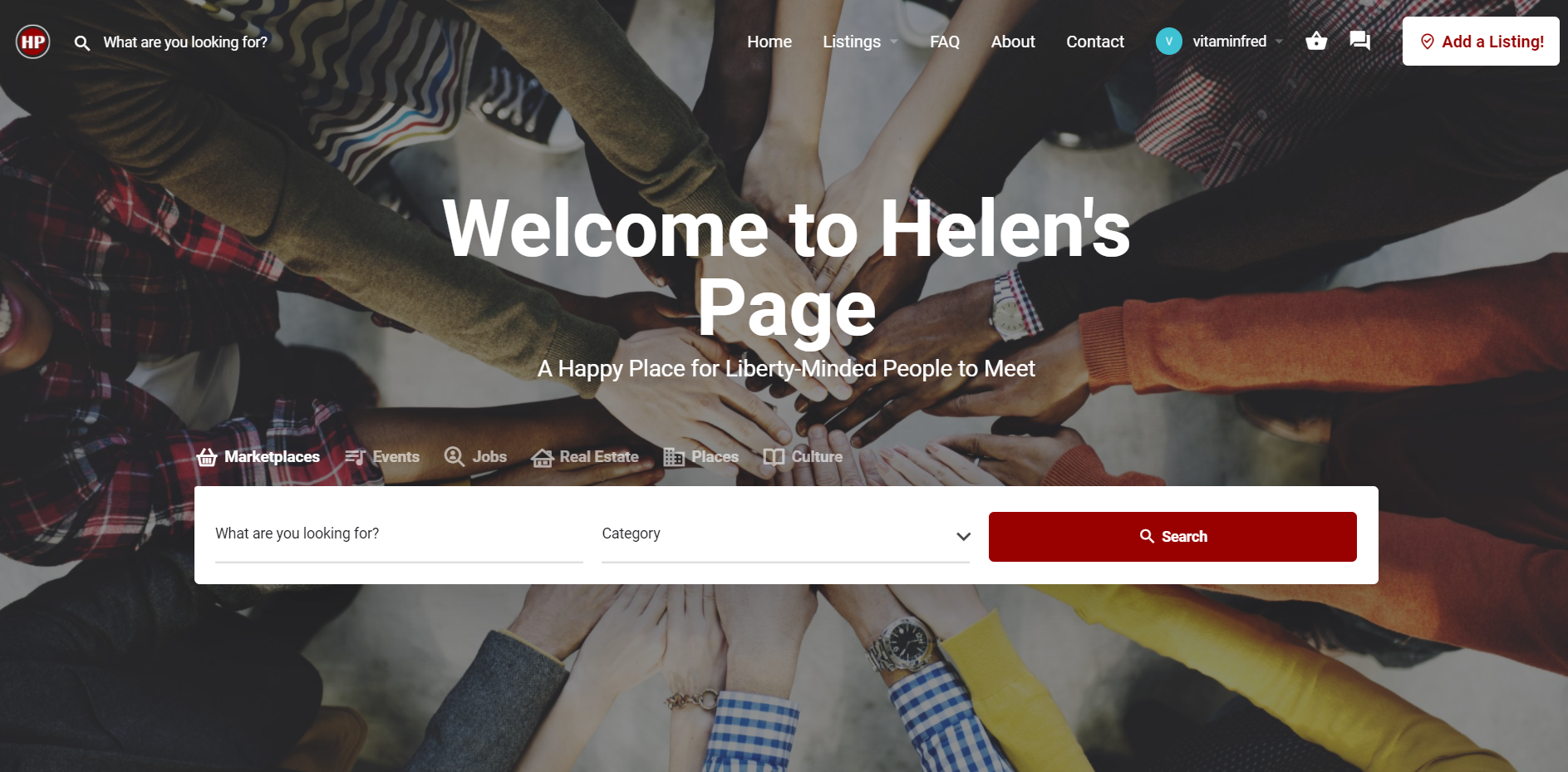Viewport: 1568px width, 772px height.
Task: Select the Places building icon
Action: (x=674, y=457)
